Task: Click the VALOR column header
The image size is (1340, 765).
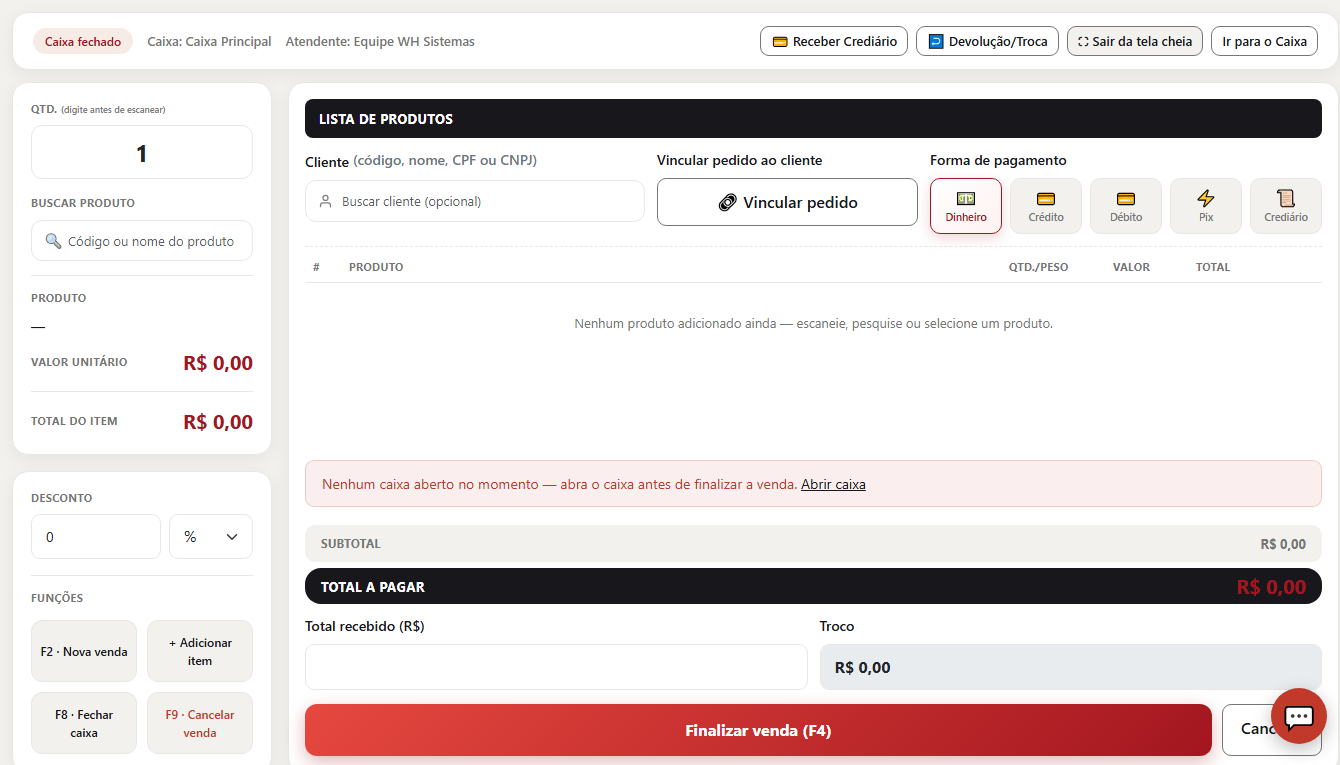Action: [x=1131, y=267]
